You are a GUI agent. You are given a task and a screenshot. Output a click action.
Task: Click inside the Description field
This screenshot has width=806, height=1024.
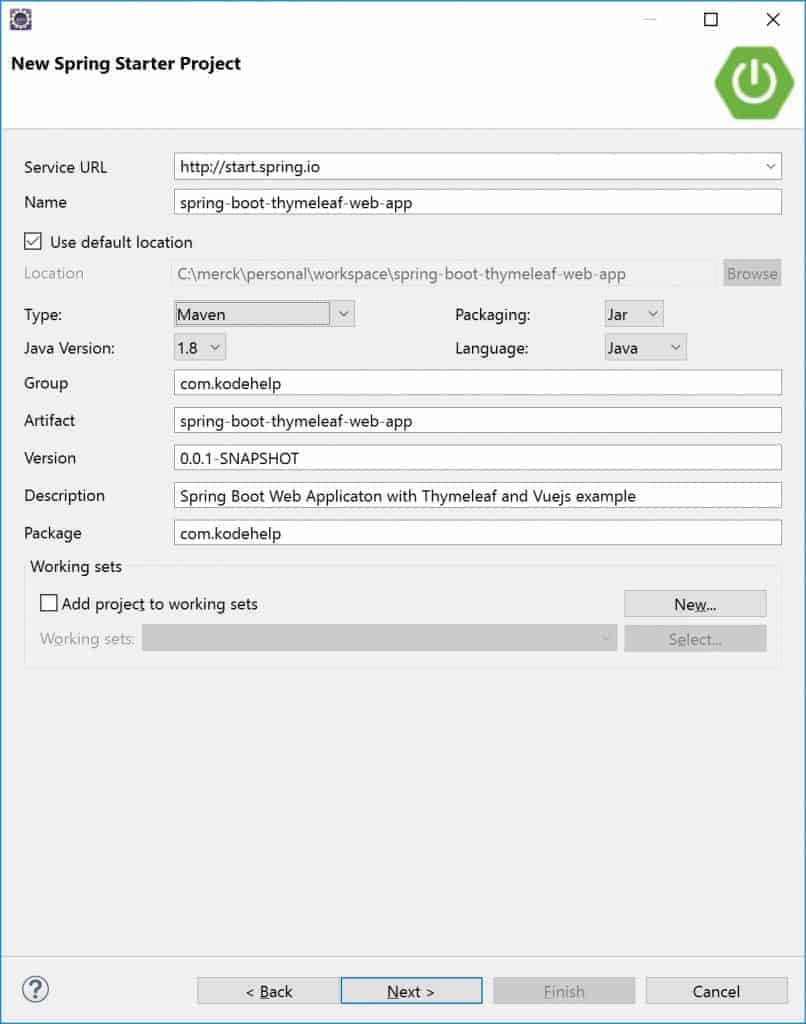(x=477, y=495)
